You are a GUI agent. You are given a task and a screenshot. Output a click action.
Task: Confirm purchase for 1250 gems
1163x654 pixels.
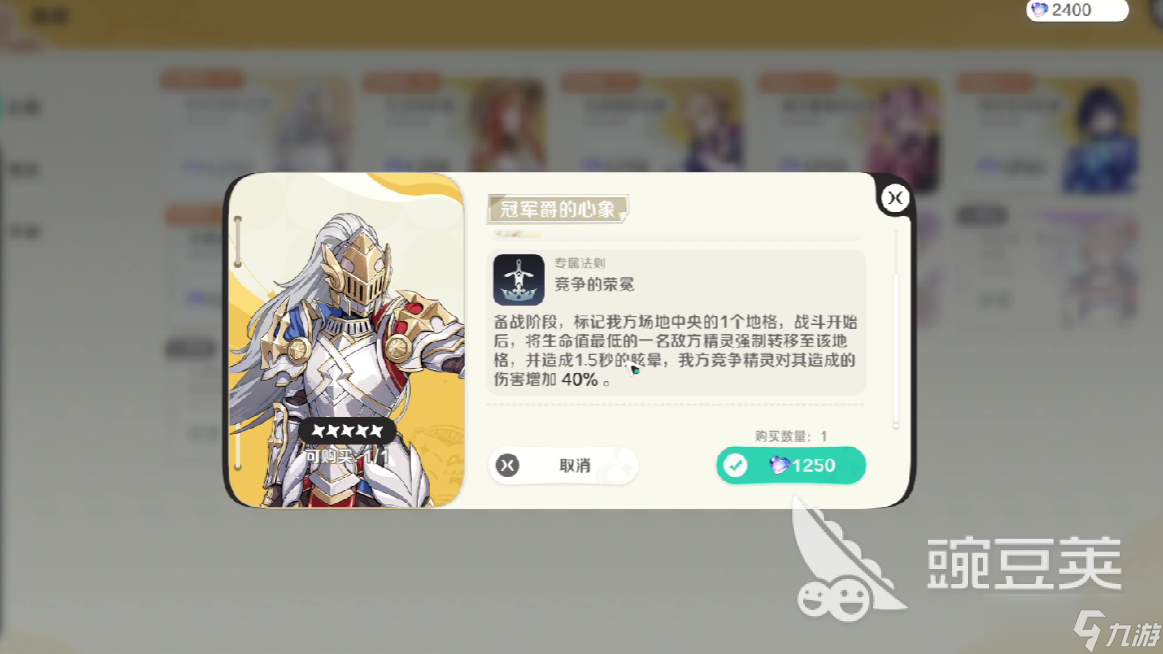pos(791,466)
